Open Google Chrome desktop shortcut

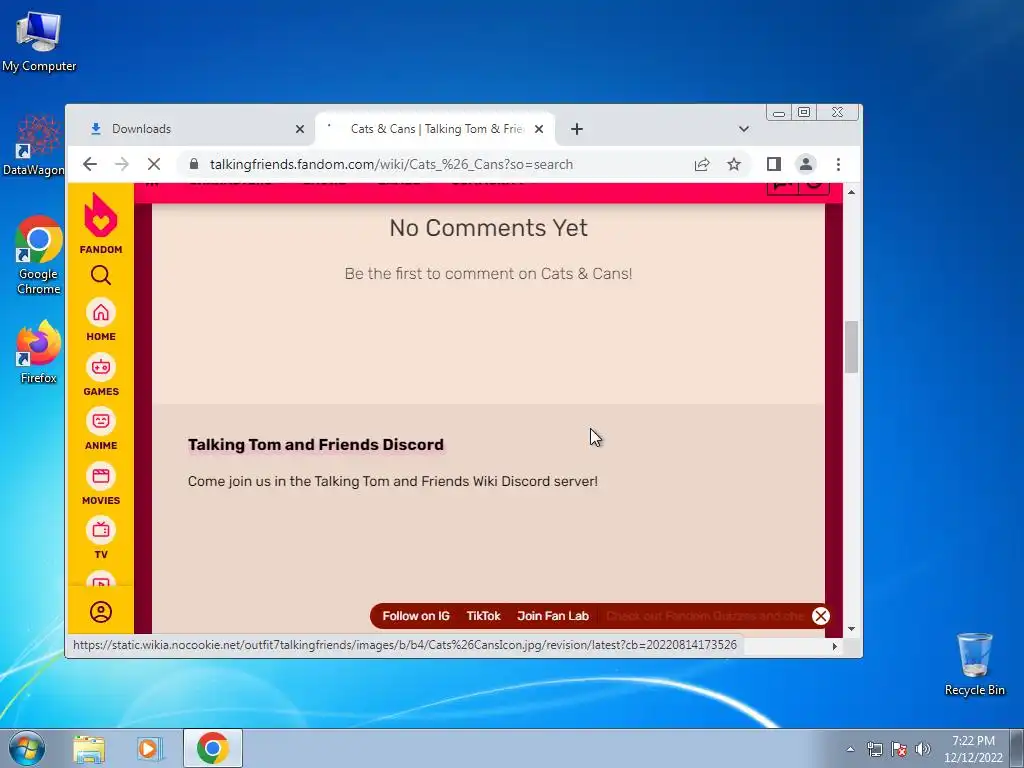click(39, 255)
